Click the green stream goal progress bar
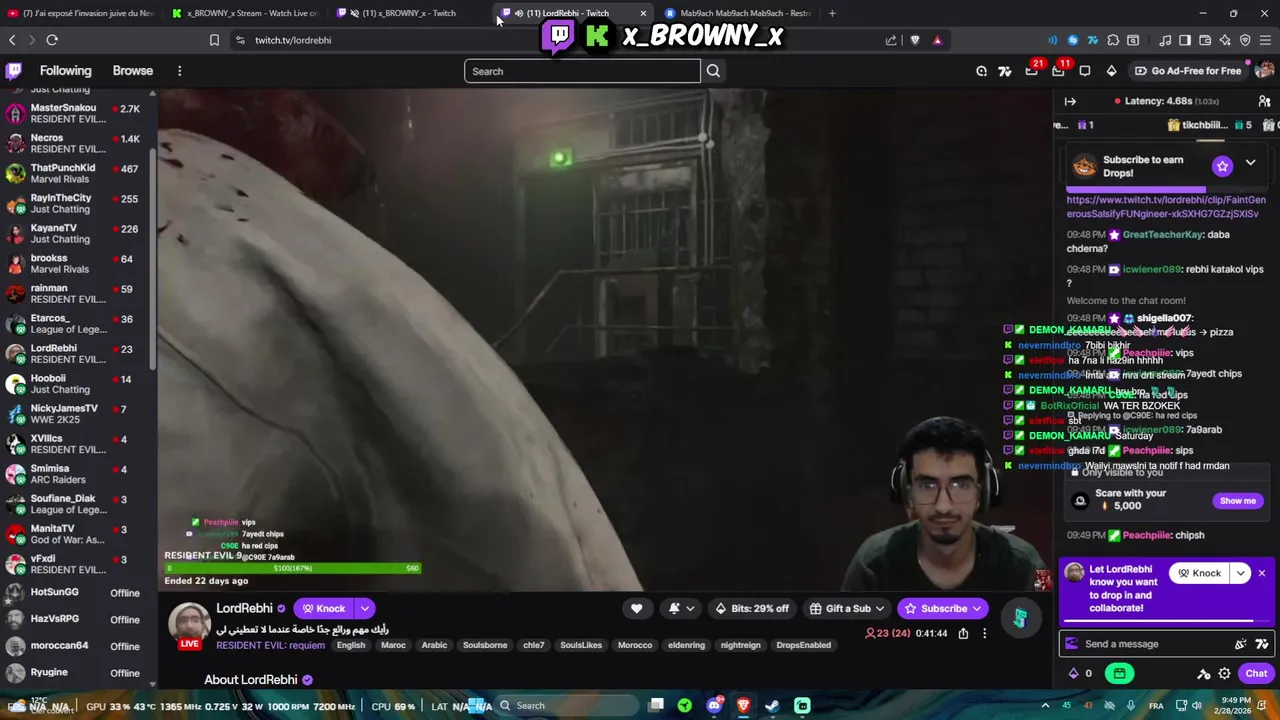The image size is (1280, 720). point(292,568)
